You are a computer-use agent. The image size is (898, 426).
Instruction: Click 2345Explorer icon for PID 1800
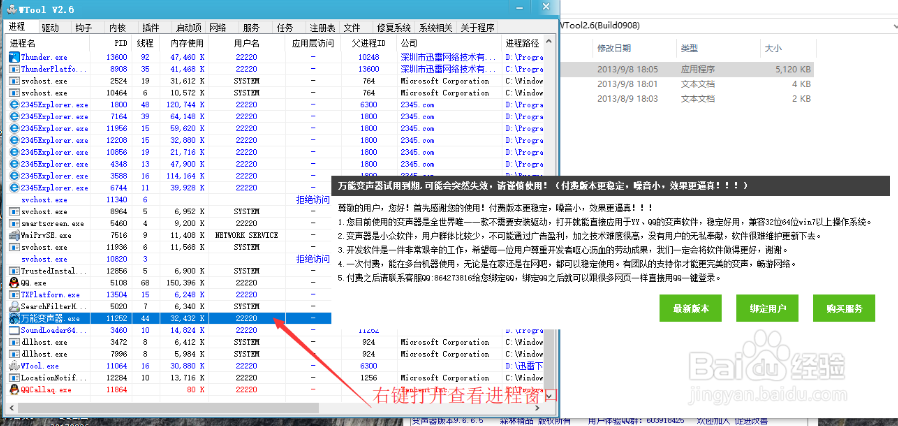(14, 105)
